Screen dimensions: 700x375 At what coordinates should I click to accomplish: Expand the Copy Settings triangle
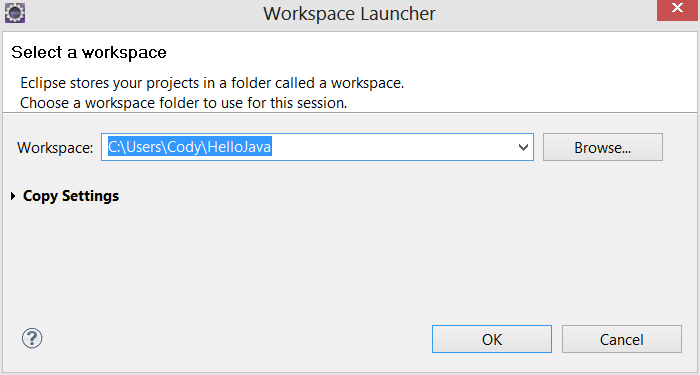pos(13,196)
